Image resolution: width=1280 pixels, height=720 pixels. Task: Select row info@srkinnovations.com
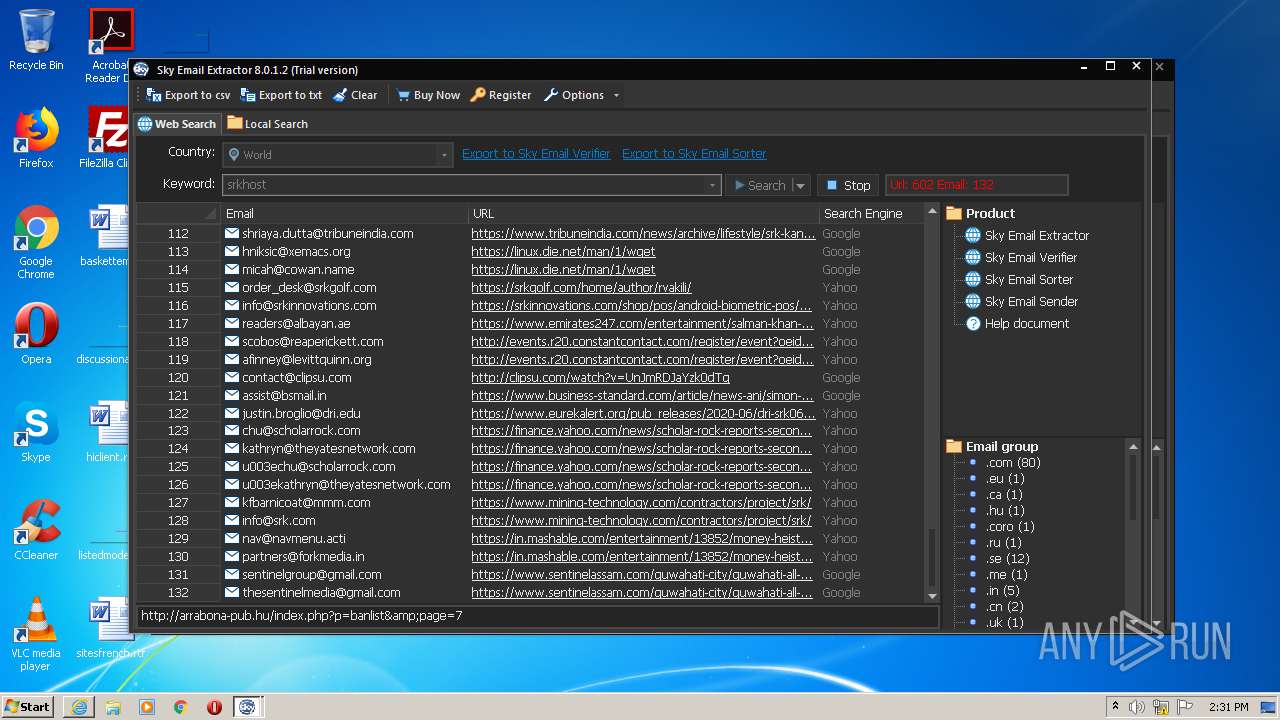pyautogui.click(x=309, y=305)
